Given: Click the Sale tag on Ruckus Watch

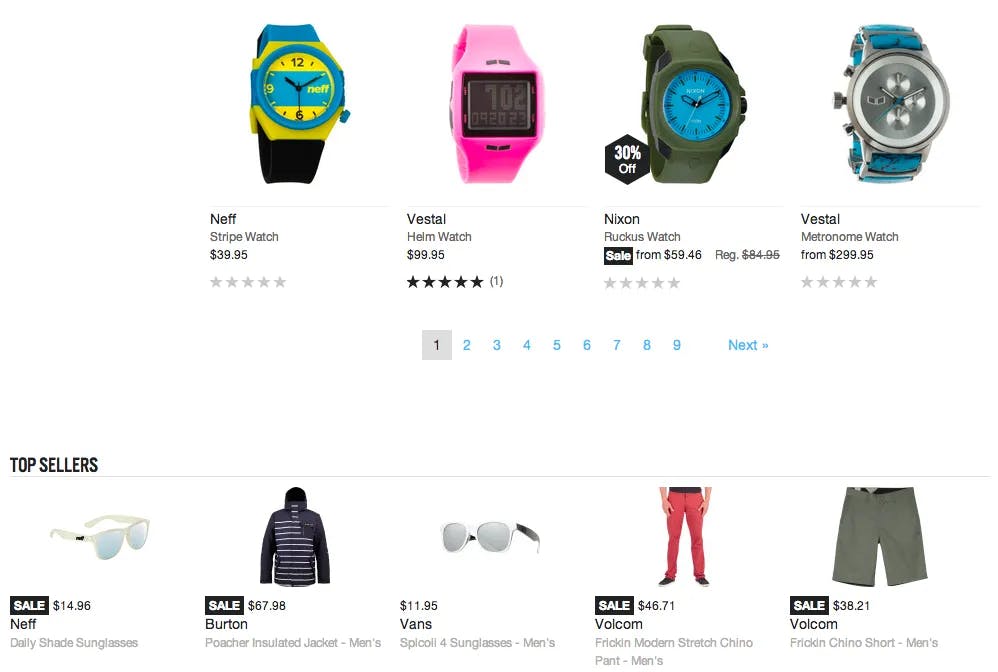Looking at the screenshot, I should [x=617, y=256].
